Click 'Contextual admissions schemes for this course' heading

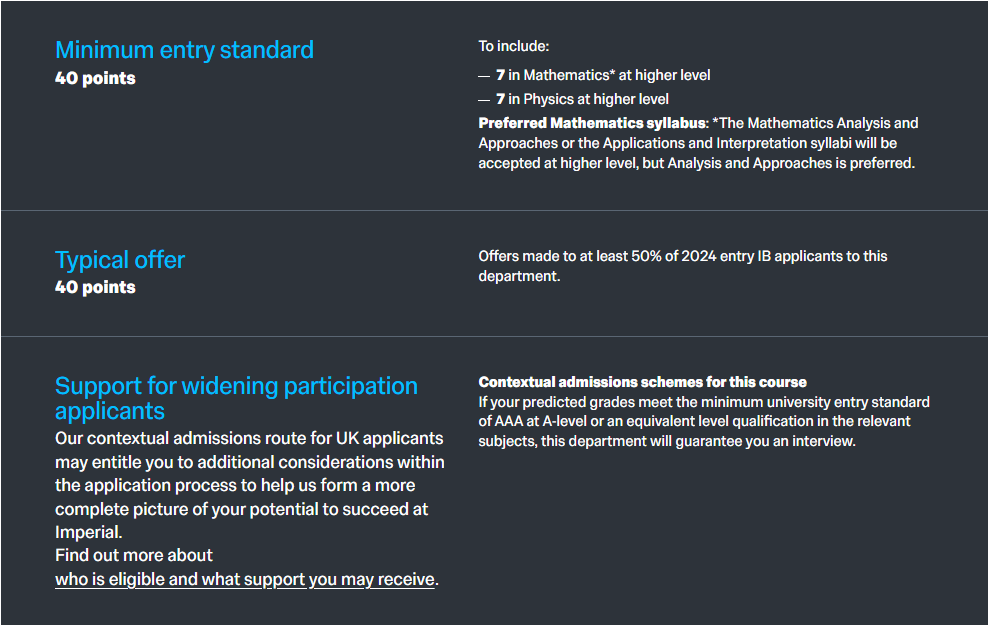point(642,382)
